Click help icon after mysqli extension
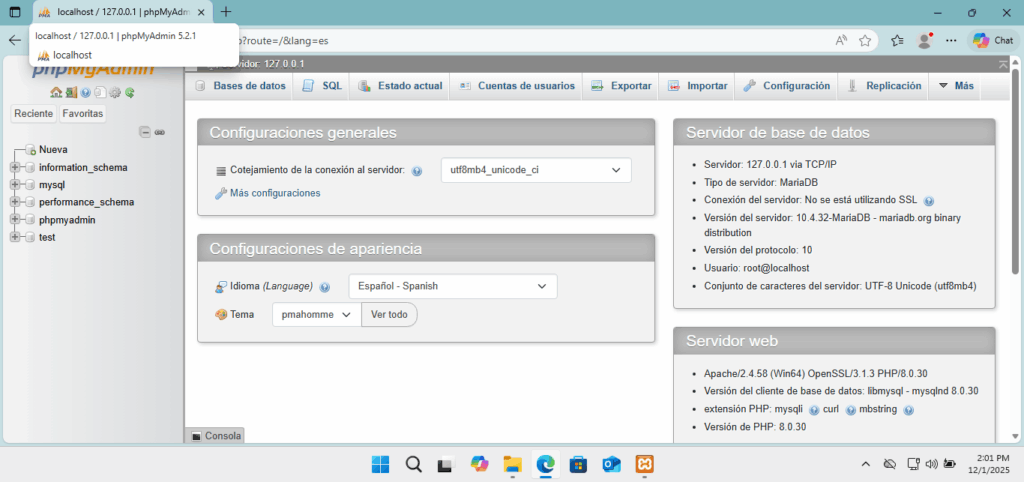This screenshot has height=482, width=1024. point(814,410)
